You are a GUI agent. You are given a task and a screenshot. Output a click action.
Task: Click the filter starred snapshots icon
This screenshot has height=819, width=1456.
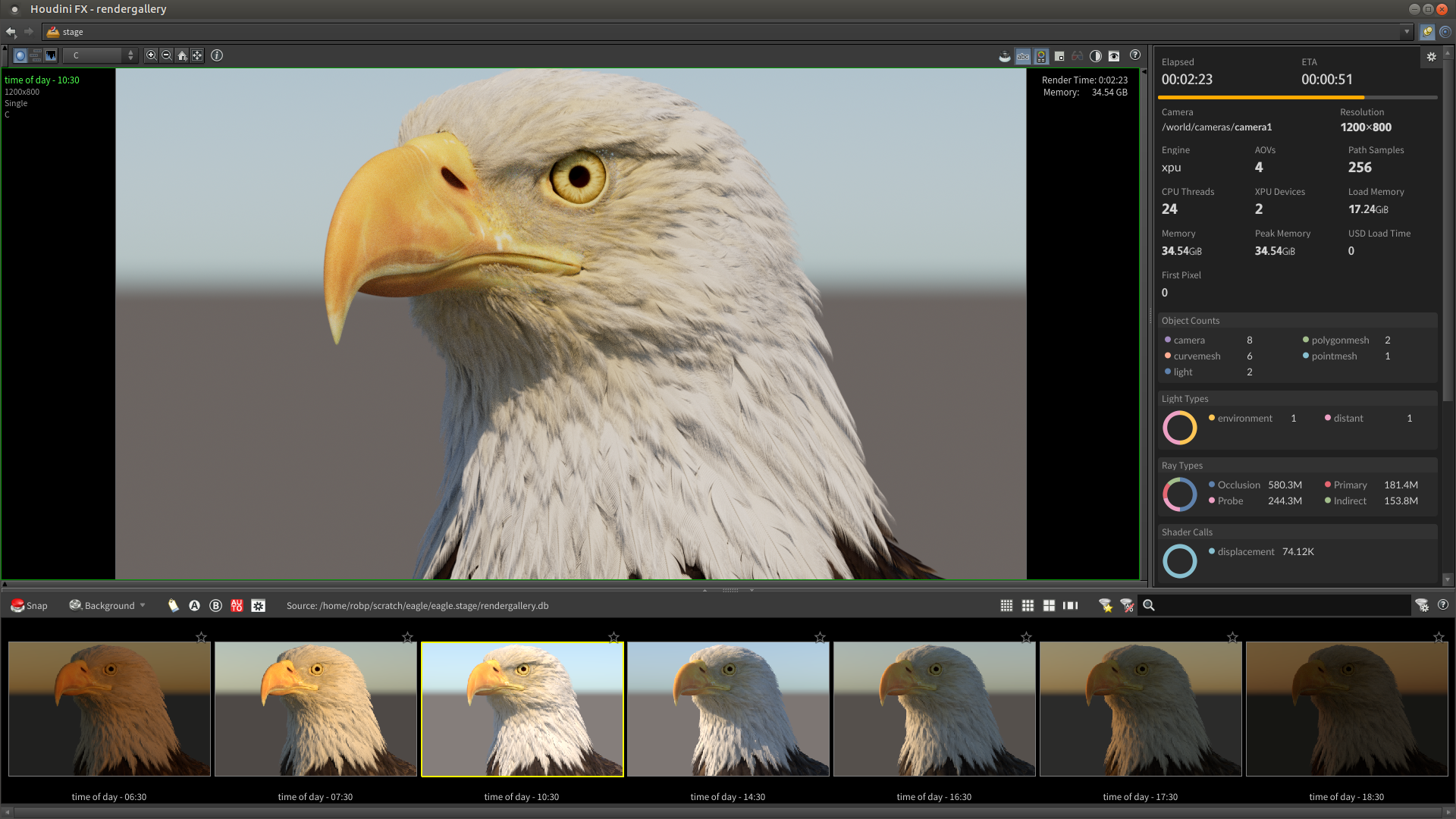tap(1106, 605)
